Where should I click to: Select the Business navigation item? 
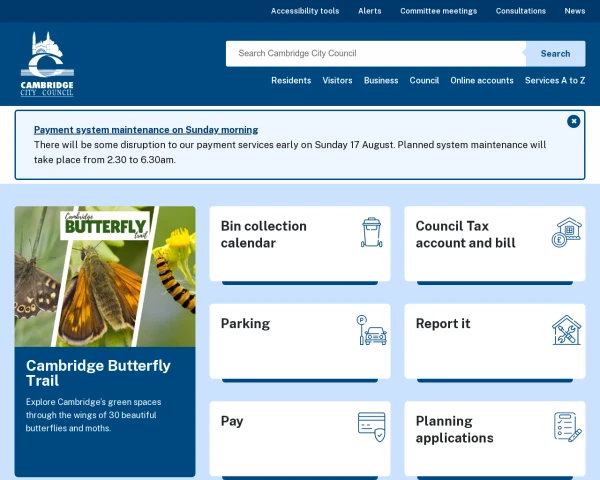(381, 80)
